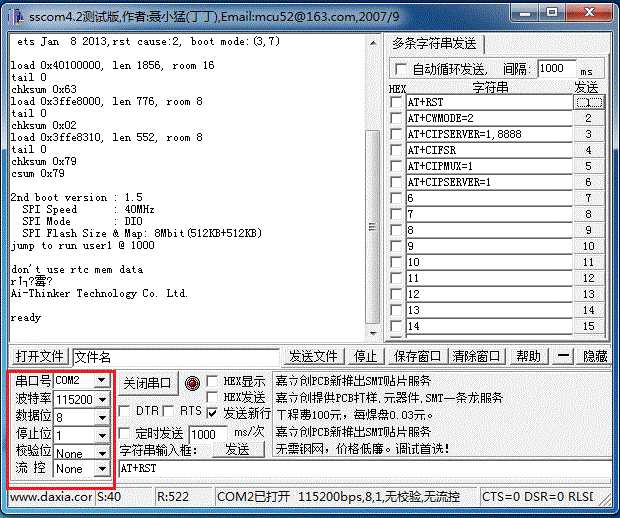Click send button 3 for AT+CIPSERVER=1,8888
This screenshot has height=518, width=620.
589,134
